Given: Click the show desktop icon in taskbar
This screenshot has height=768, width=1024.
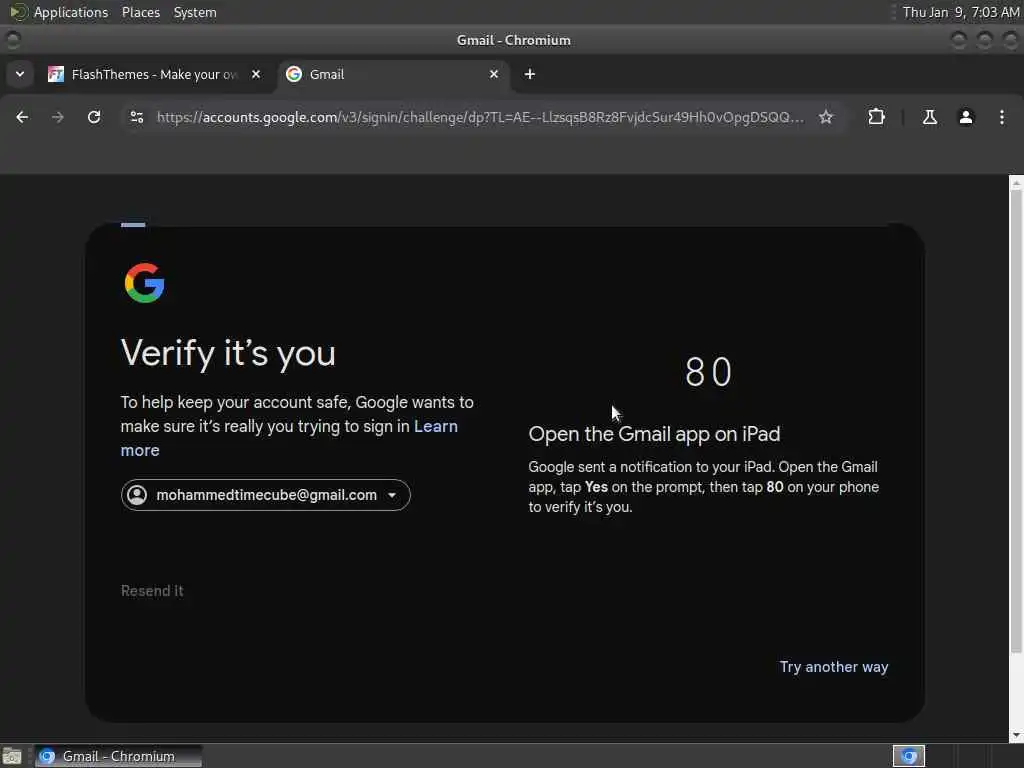Looking at the screenshot, I should click(x=11, y=756).
